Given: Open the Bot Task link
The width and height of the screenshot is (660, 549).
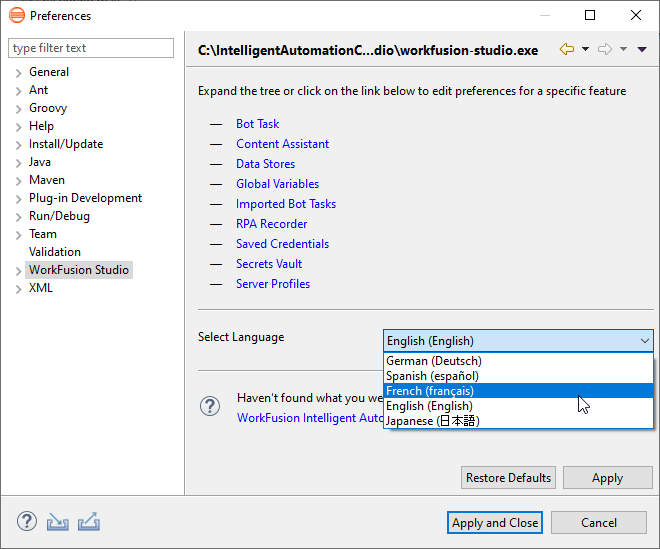Looking at the screenshot, I should pos(258,124).
